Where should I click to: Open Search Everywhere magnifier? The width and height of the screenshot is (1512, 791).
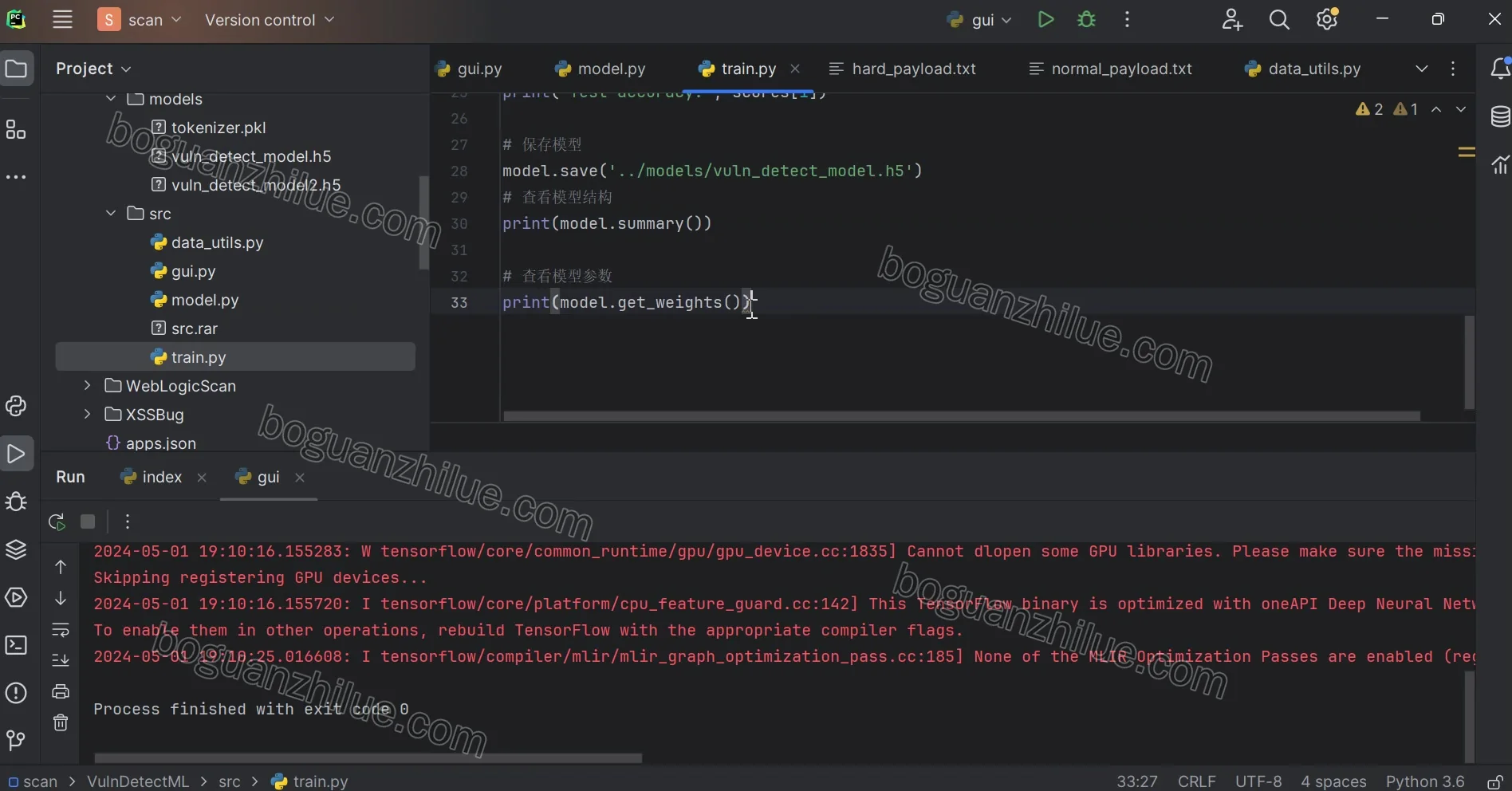click(x=1279, y=20)
